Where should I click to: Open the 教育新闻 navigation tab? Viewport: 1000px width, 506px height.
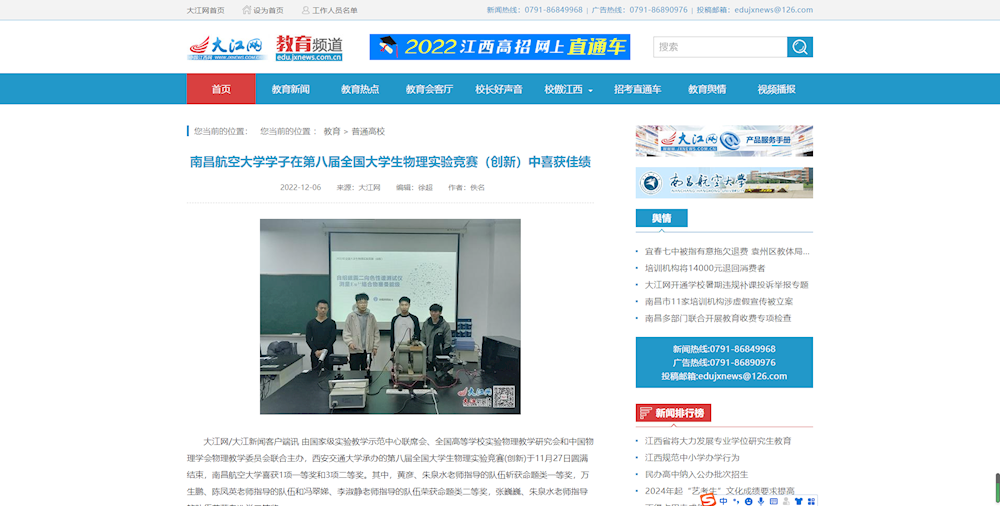point(291,89)
